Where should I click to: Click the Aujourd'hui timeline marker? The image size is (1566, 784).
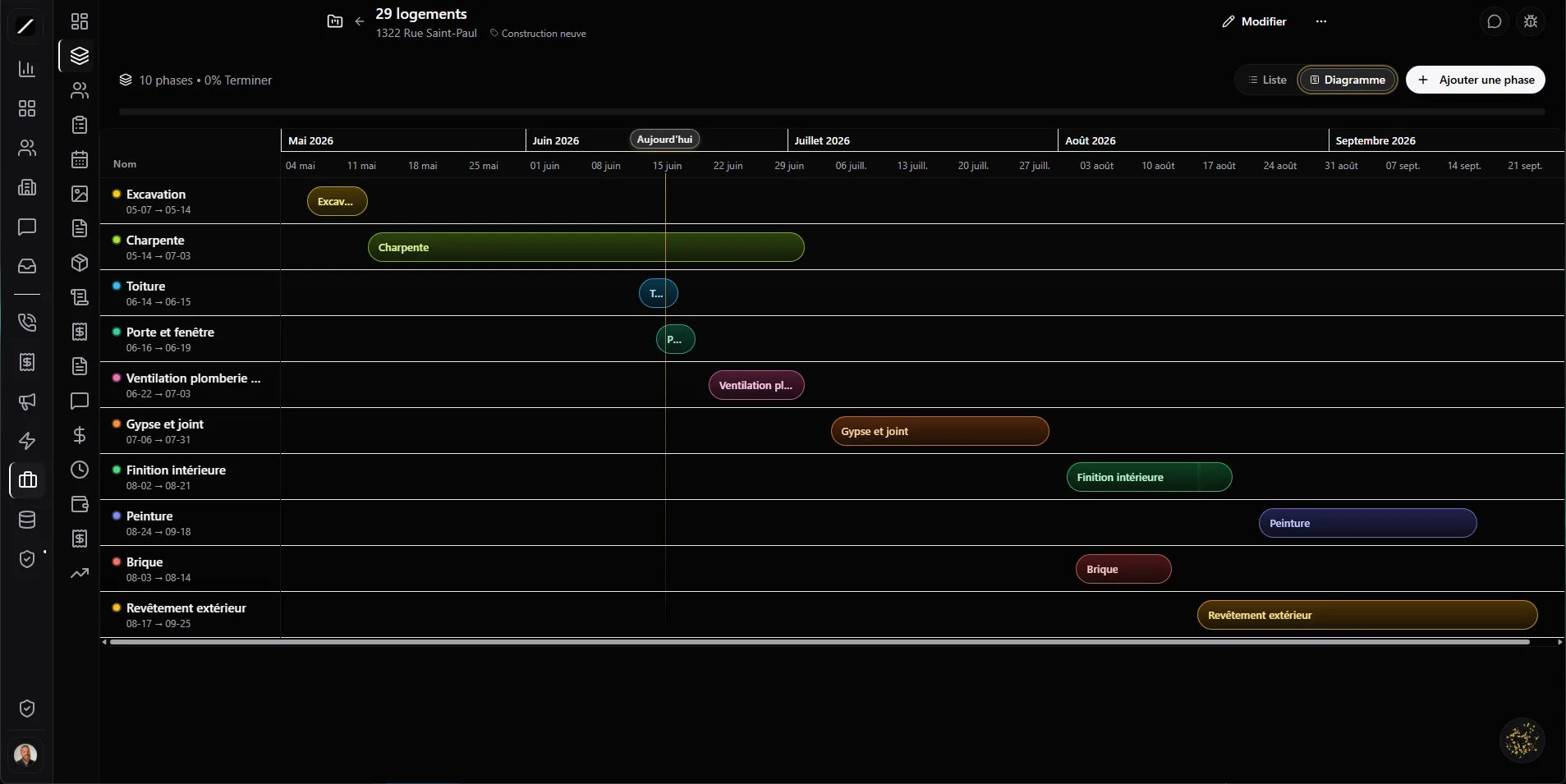click(664, 140)
